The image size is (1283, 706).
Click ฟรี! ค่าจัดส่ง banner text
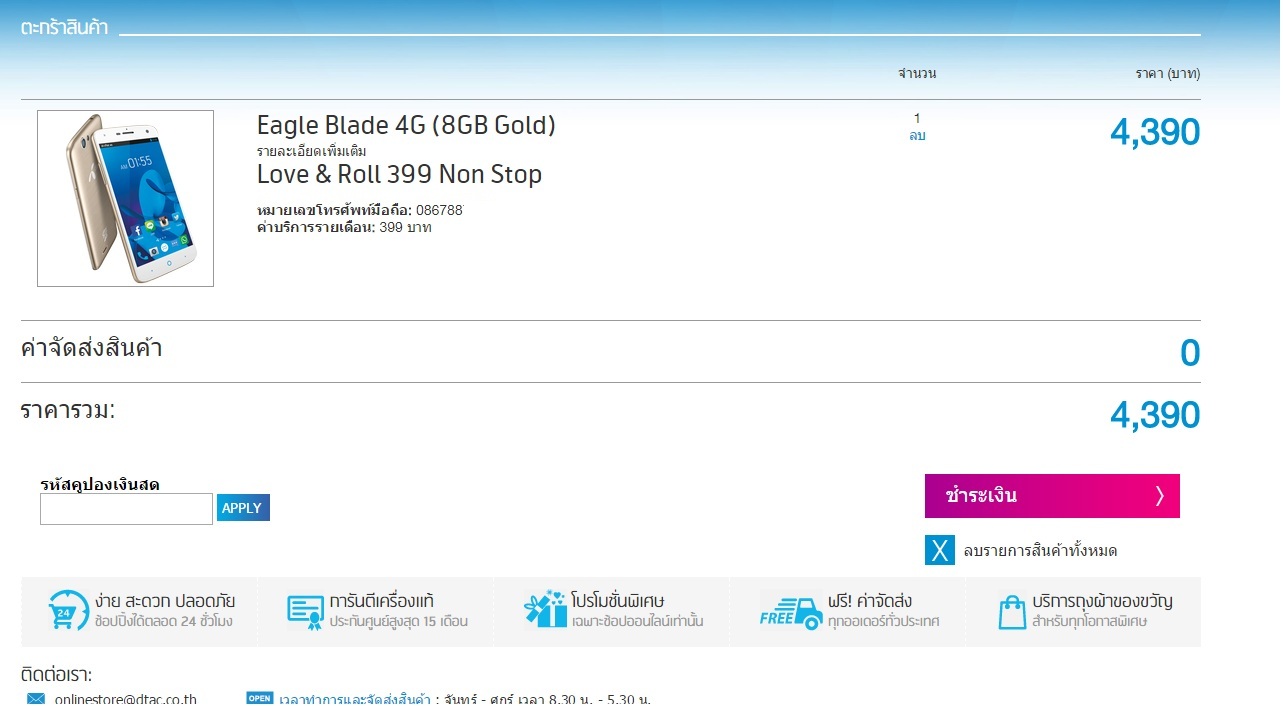(x=870, y=601)
